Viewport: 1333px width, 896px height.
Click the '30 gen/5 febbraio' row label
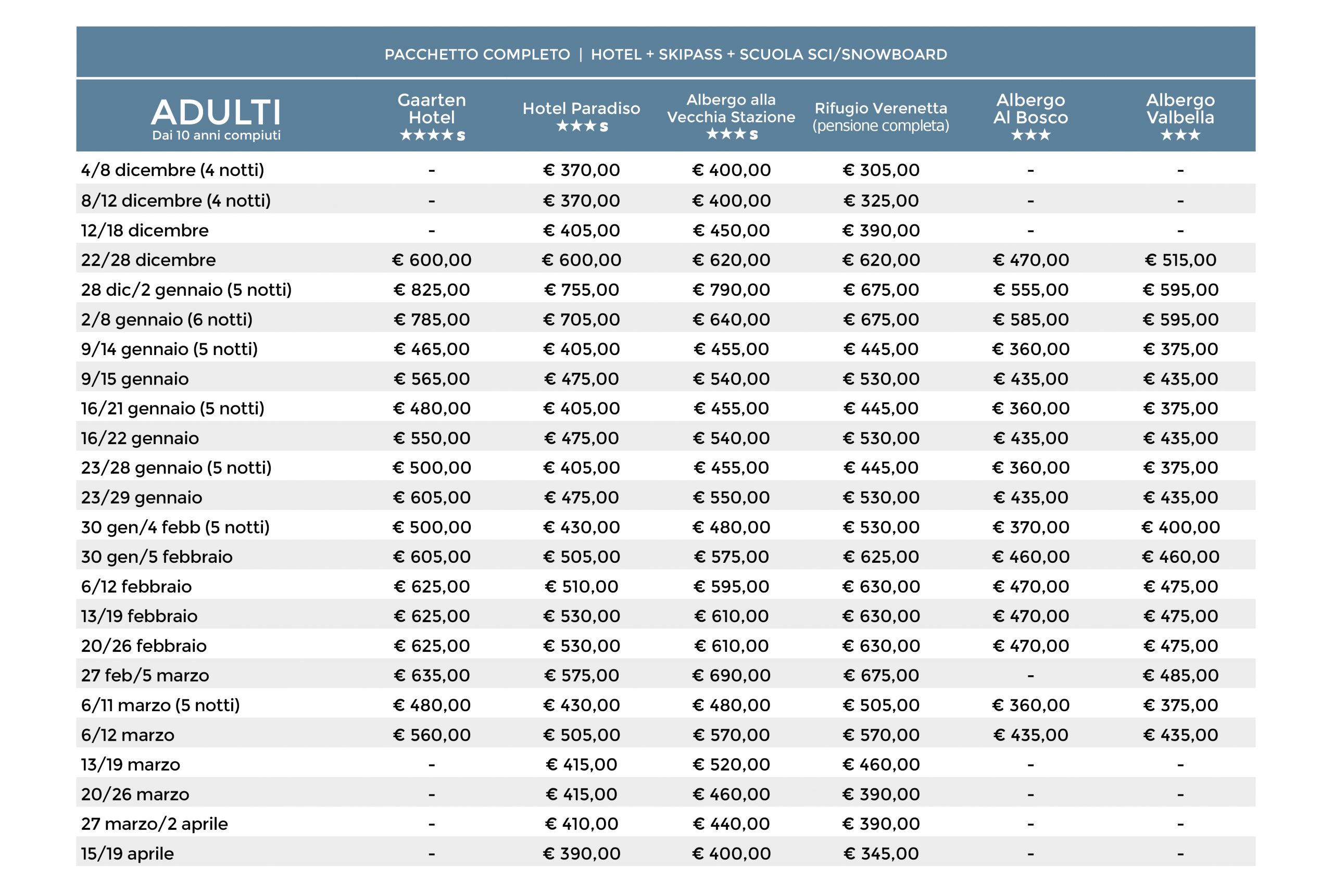coord(157,557)
